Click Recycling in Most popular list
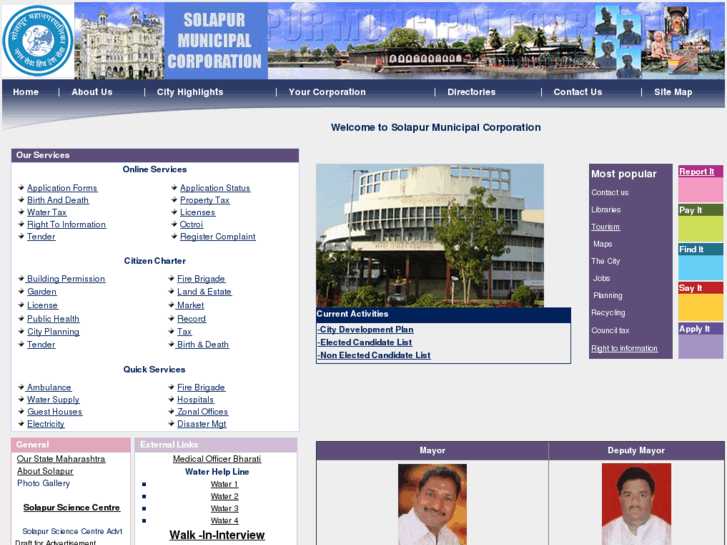 [608, 313]
